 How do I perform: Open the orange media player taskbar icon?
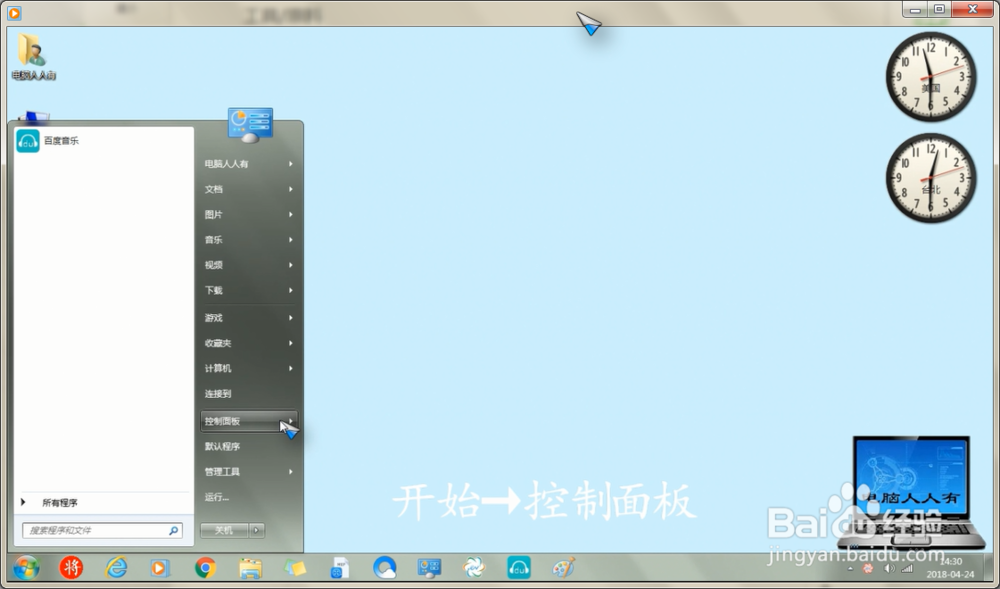[x=160, y=567]
